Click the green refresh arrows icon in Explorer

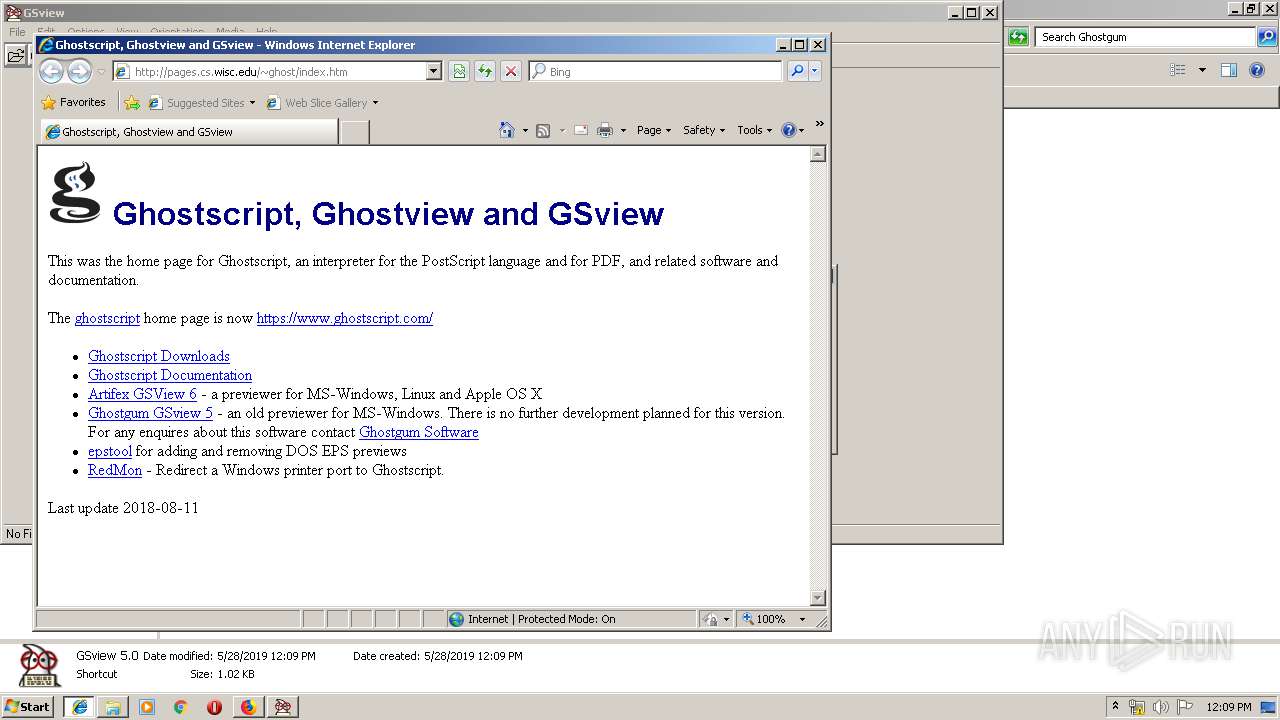[x=1018, y=37]
